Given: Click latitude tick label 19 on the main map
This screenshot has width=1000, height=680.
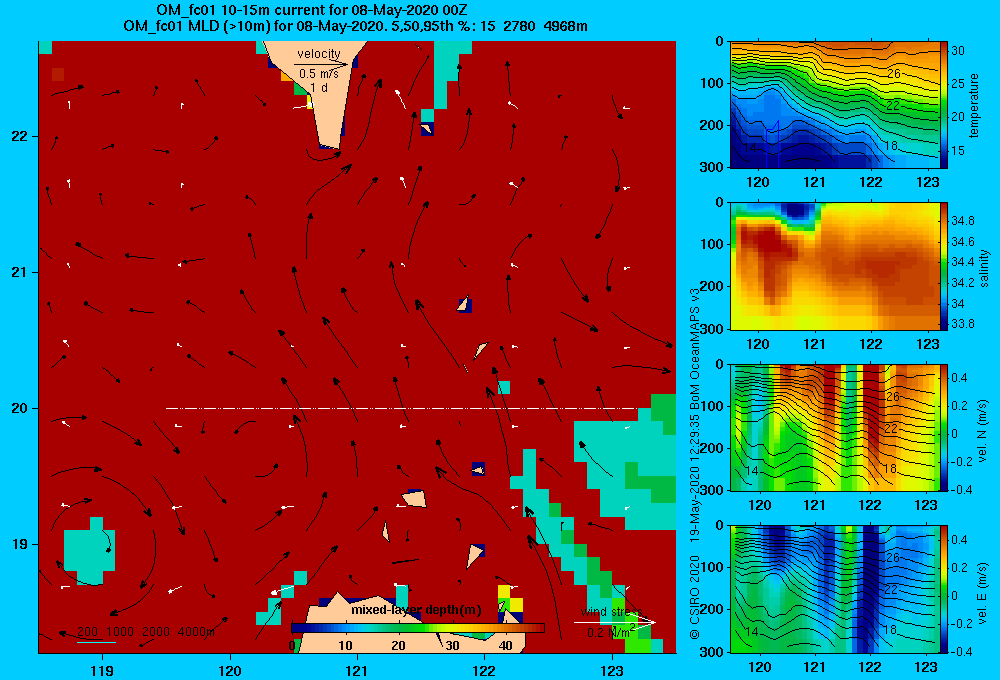Looking at the screenshot, I should click(20, 544).
